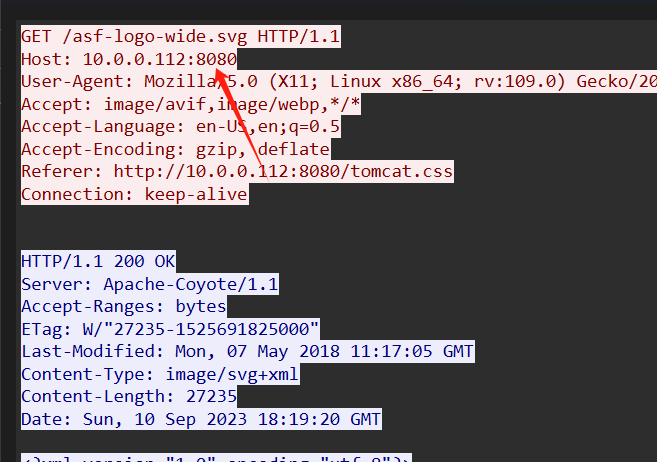Select the Content-Type: image/svg+xml line

pyautogui.click(x=160, y=374)
